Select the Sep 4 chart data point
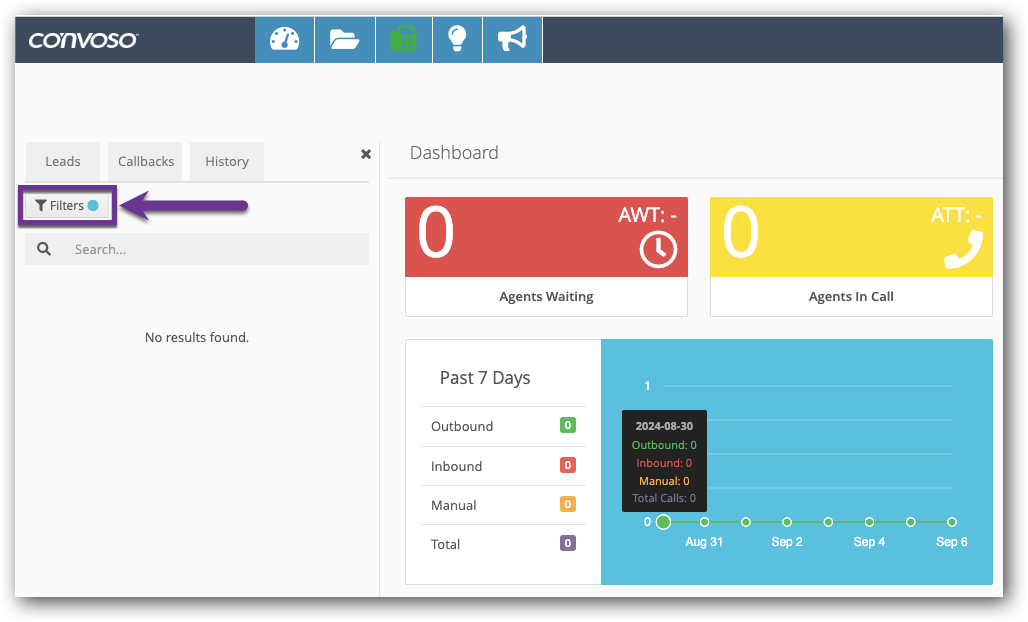1028x622 pixels. click(869, 522)
